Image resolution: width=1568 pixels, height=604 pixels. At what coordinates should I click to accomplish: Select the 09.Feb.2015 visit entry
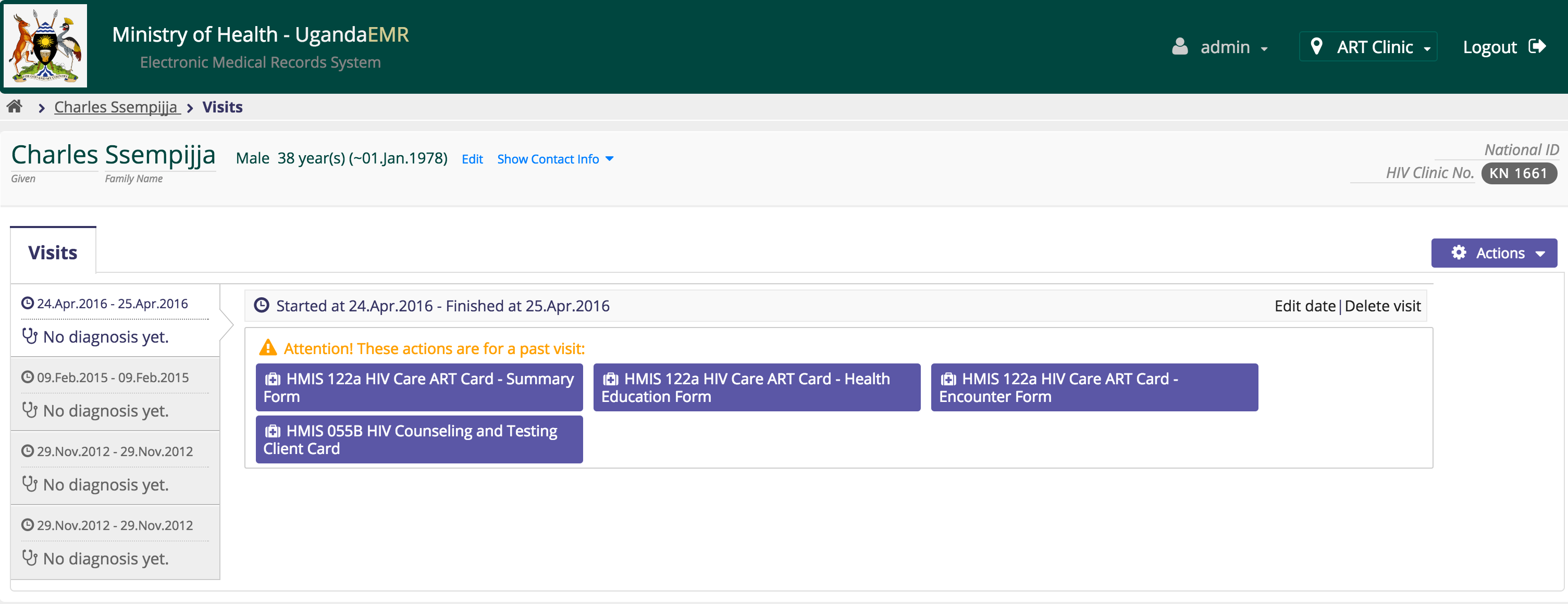point(113,378)
